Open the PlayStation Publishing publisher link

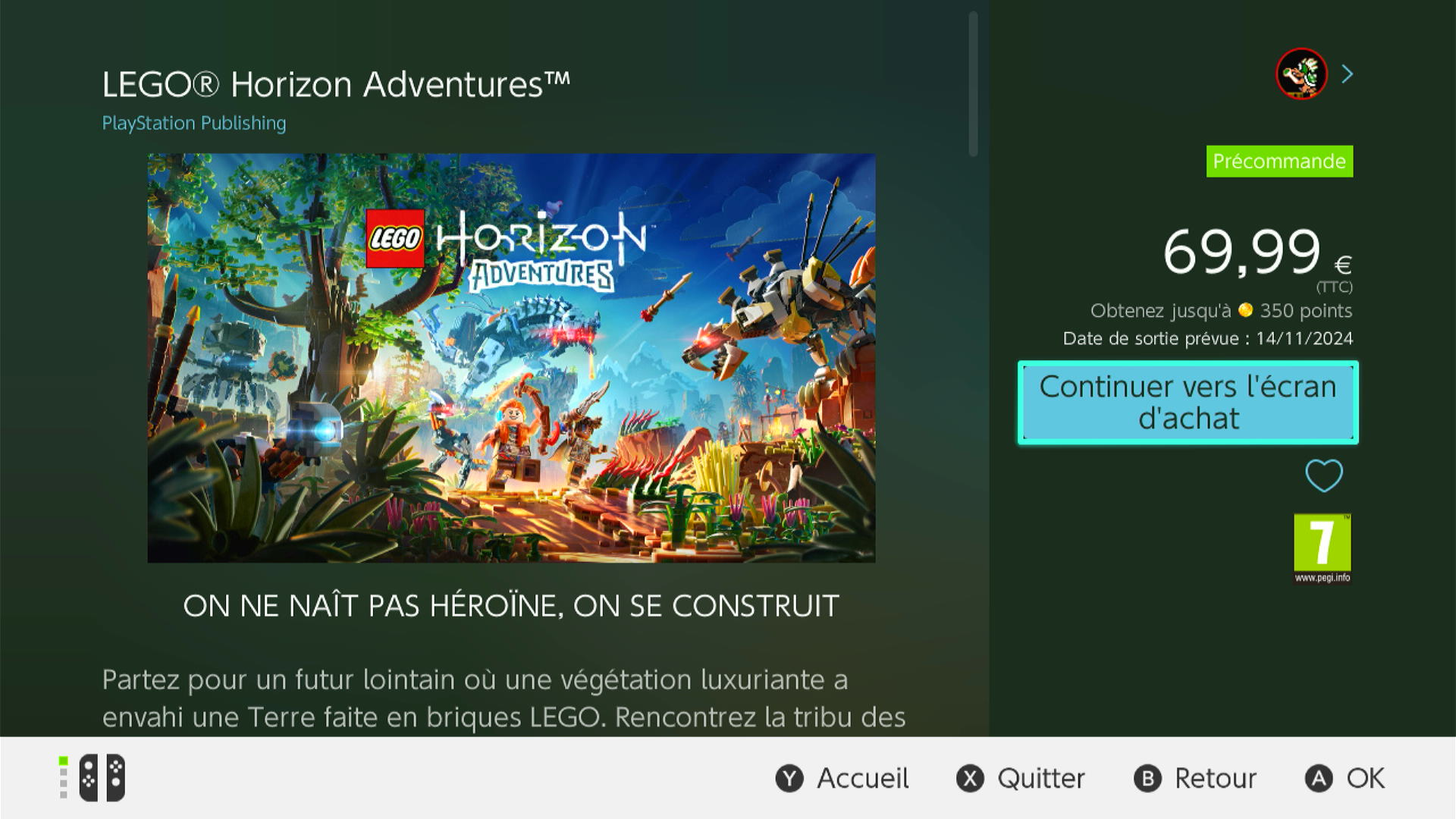tap(194, 123)
